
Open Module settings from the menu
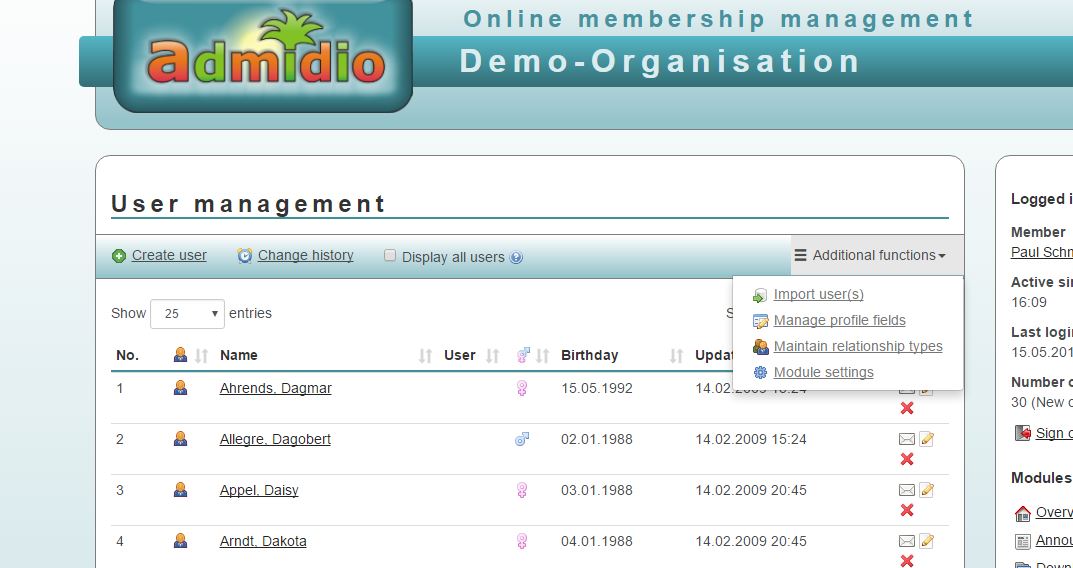click(823, 372)
